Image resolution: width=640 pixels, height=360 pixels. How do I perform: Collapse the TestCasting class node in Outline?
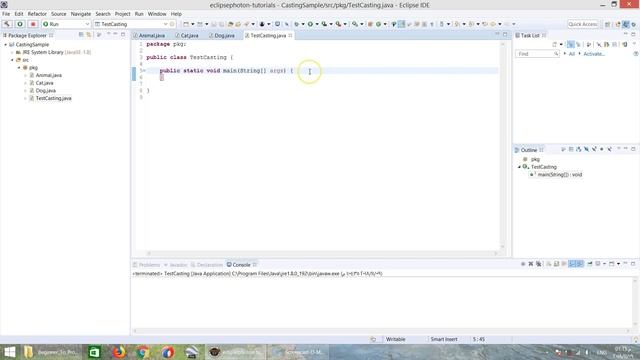pyautogui.click(x=519, y=167)
